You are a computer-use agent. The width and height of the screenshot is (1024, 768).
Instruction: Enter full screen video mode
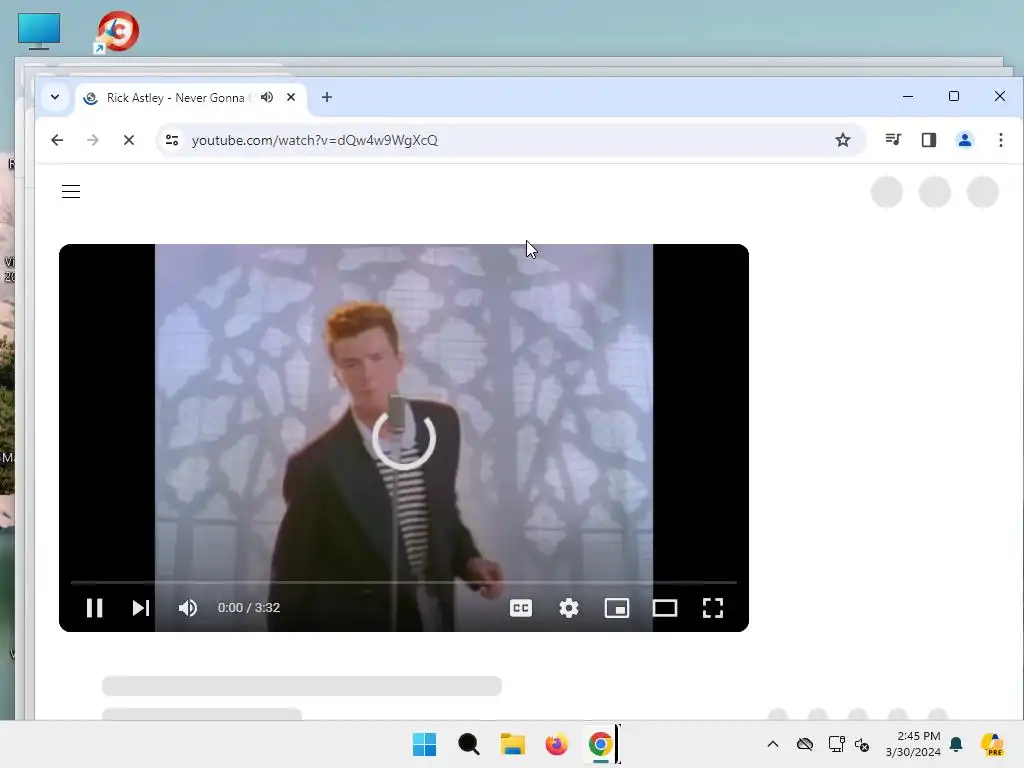click(712, 608)
